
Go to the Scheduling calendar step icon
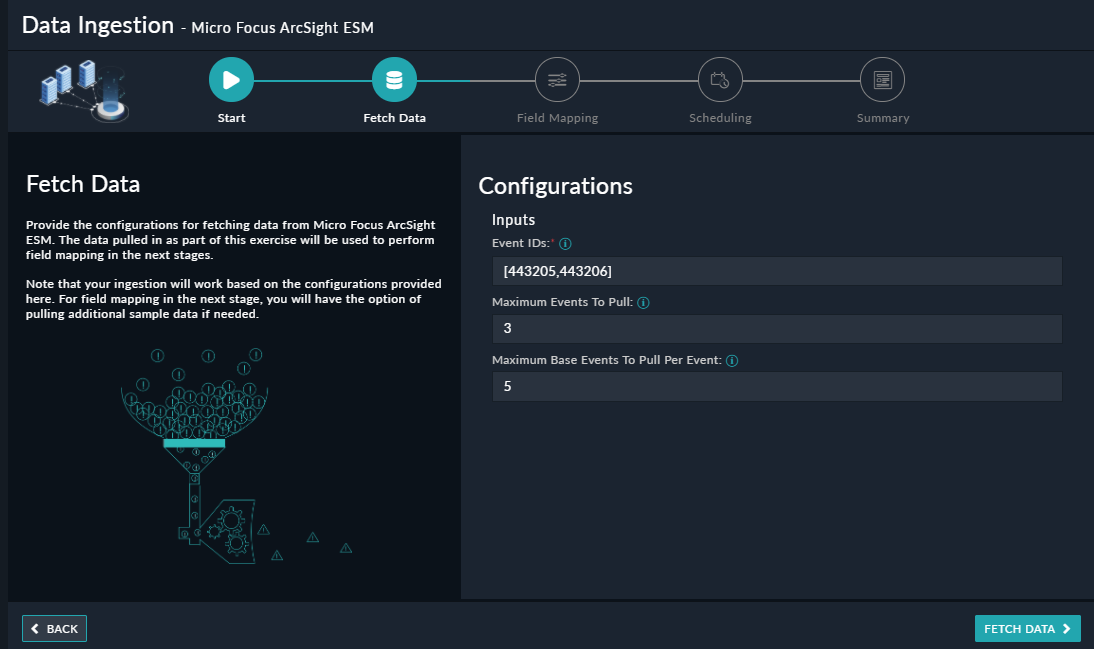coord(720,80)
